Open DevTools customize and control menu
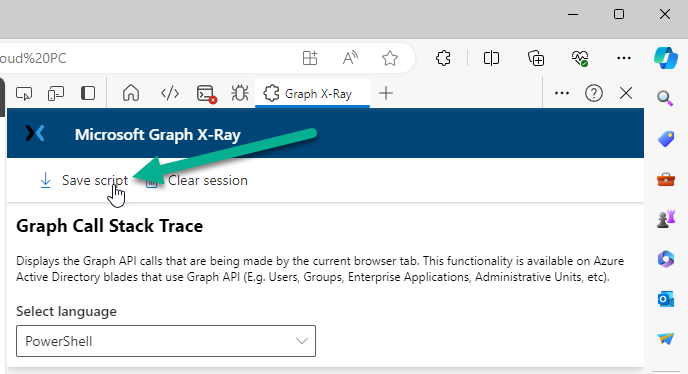688x374 pixels. click(562, 93)
